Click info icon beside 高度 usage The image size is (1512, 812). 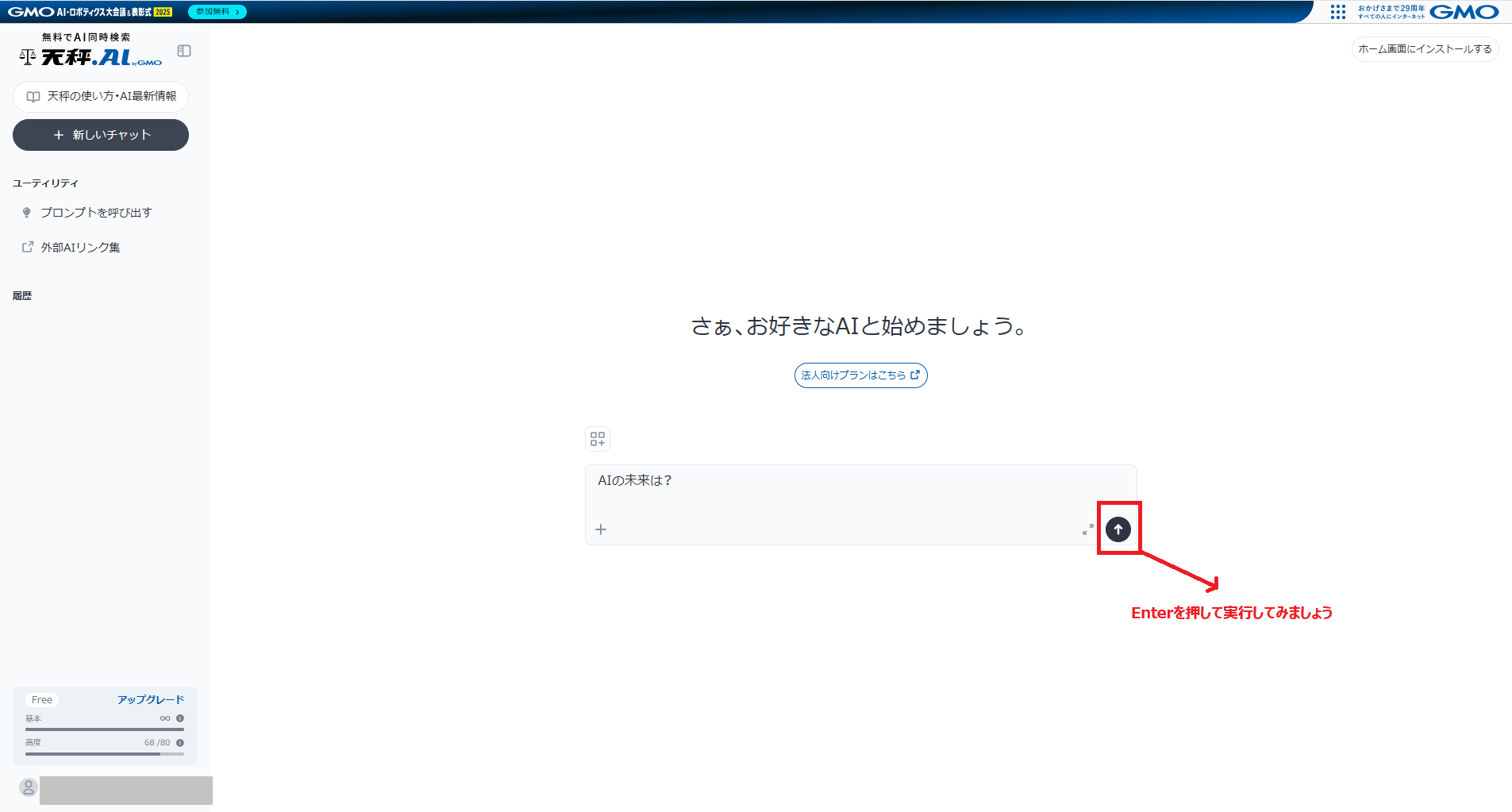pyautogui.click(x=180, y=743)
